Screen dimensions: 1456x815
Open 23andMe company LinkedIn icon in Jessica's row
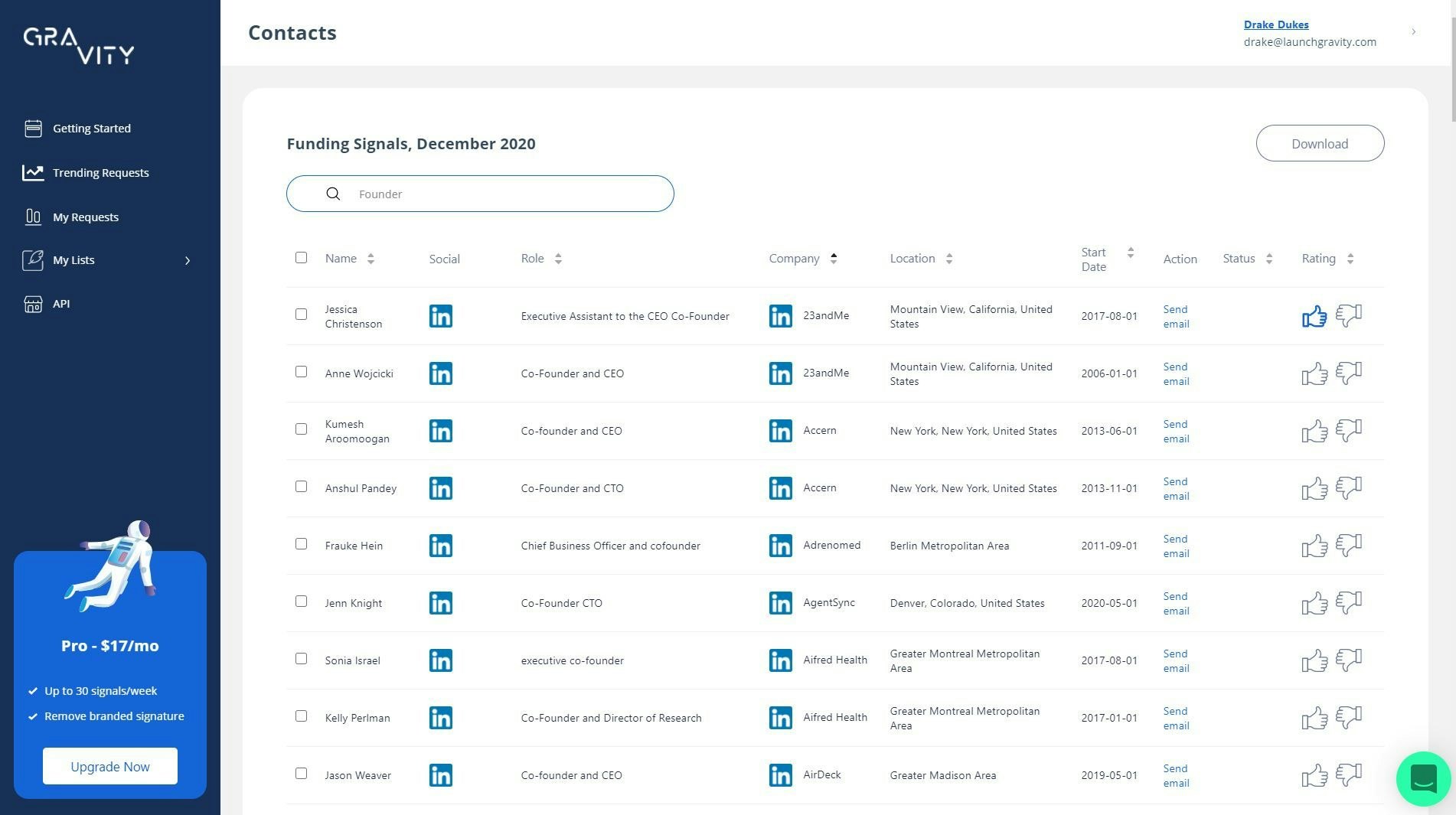[780, 316]
